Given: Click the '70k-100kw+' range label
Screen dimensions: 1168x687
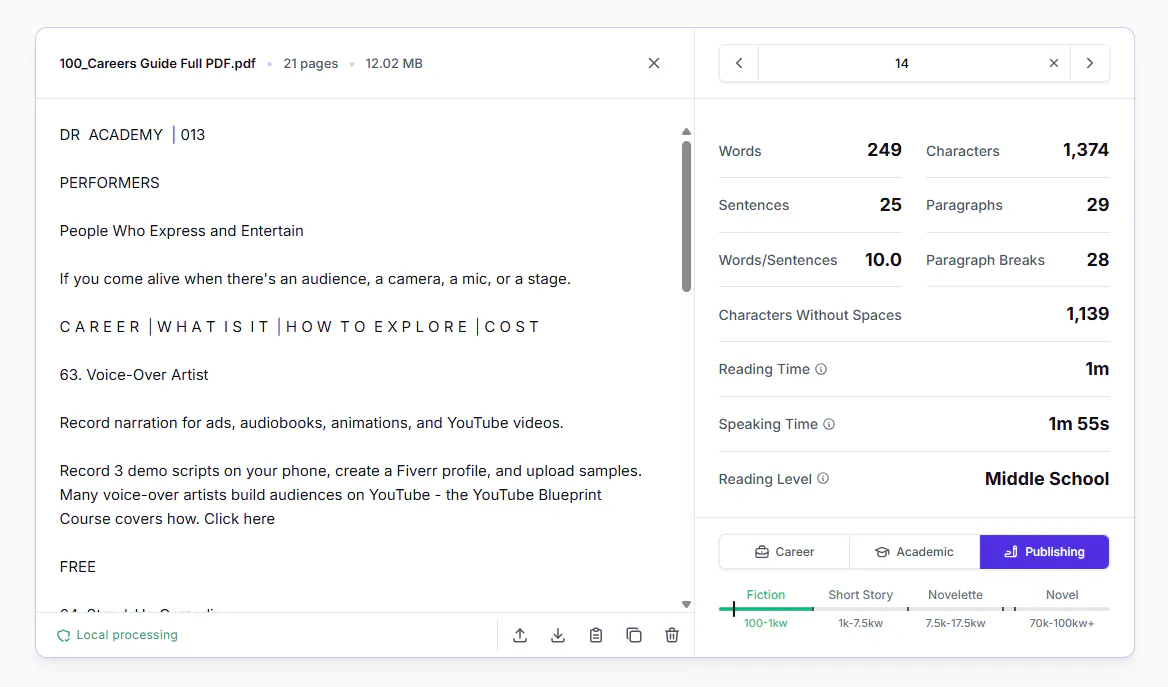Looking at the screenshot, I should pos(1061,623).
